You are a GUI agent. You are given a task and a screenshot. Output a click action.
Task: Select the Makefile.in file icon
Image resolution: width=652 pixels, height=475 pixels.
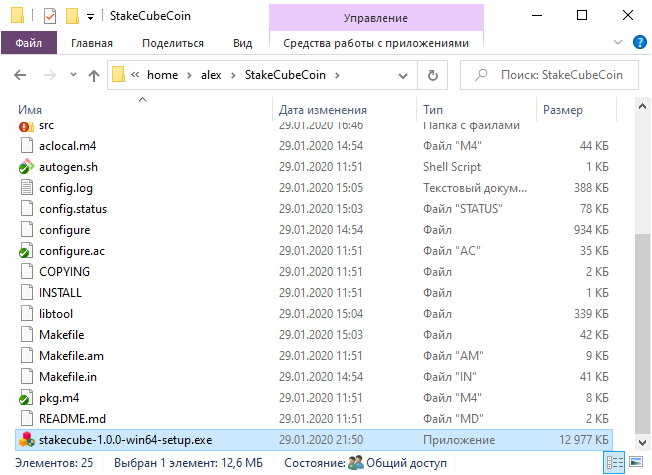click(27, 376)
